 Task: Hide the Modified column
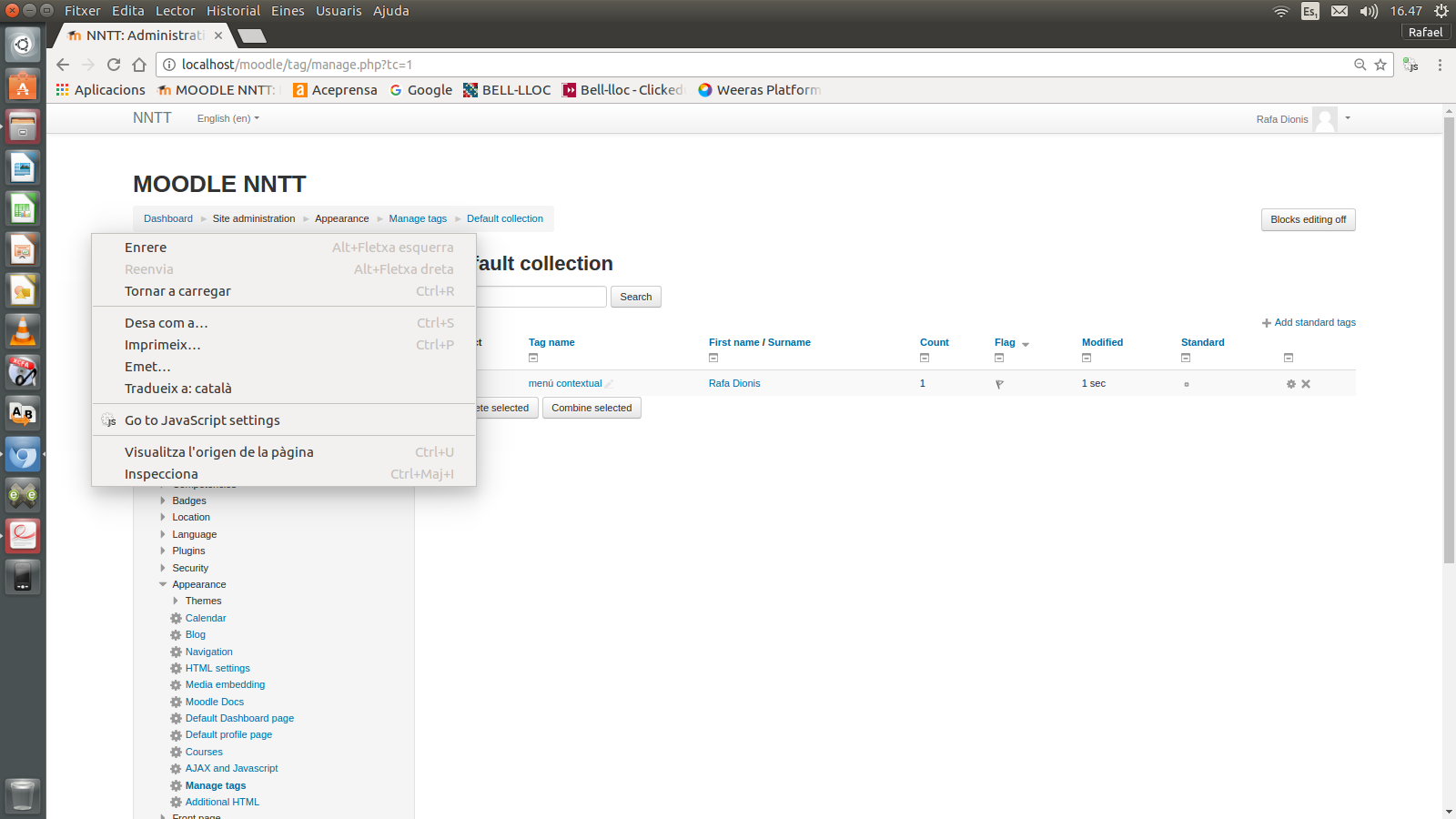1087,358
